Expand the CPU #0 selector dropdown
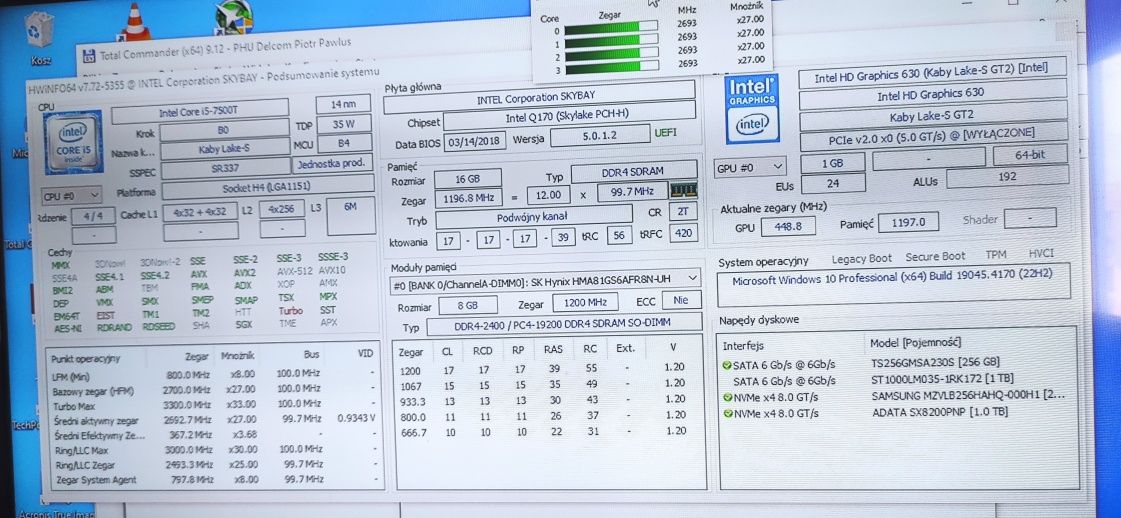 point(73,194)
